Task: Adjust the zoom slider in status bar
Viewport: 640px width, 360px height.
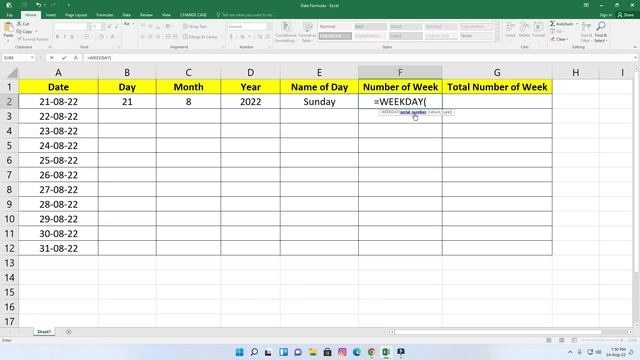Action: (602, 340)
